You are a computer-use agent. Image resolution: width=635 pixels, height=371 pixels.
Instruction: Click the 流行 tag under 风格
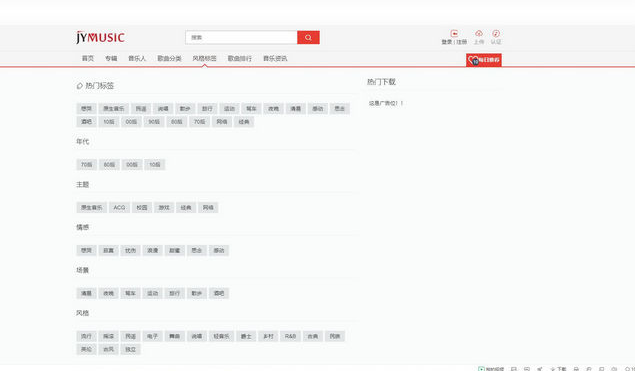(86, 336)
